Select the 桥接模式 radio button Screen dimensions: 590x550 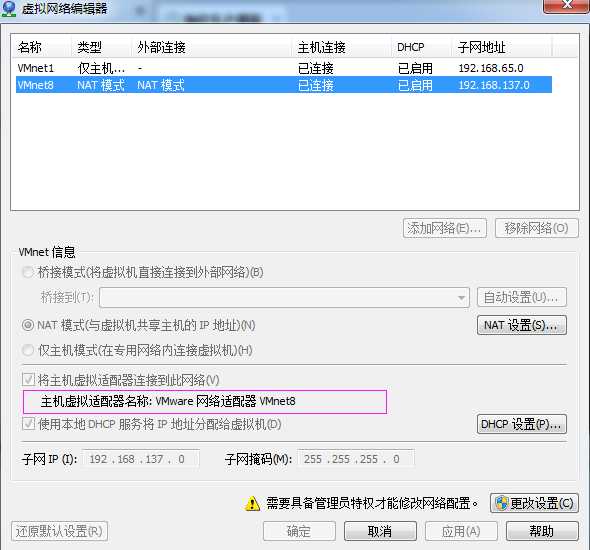coord(28,272)
